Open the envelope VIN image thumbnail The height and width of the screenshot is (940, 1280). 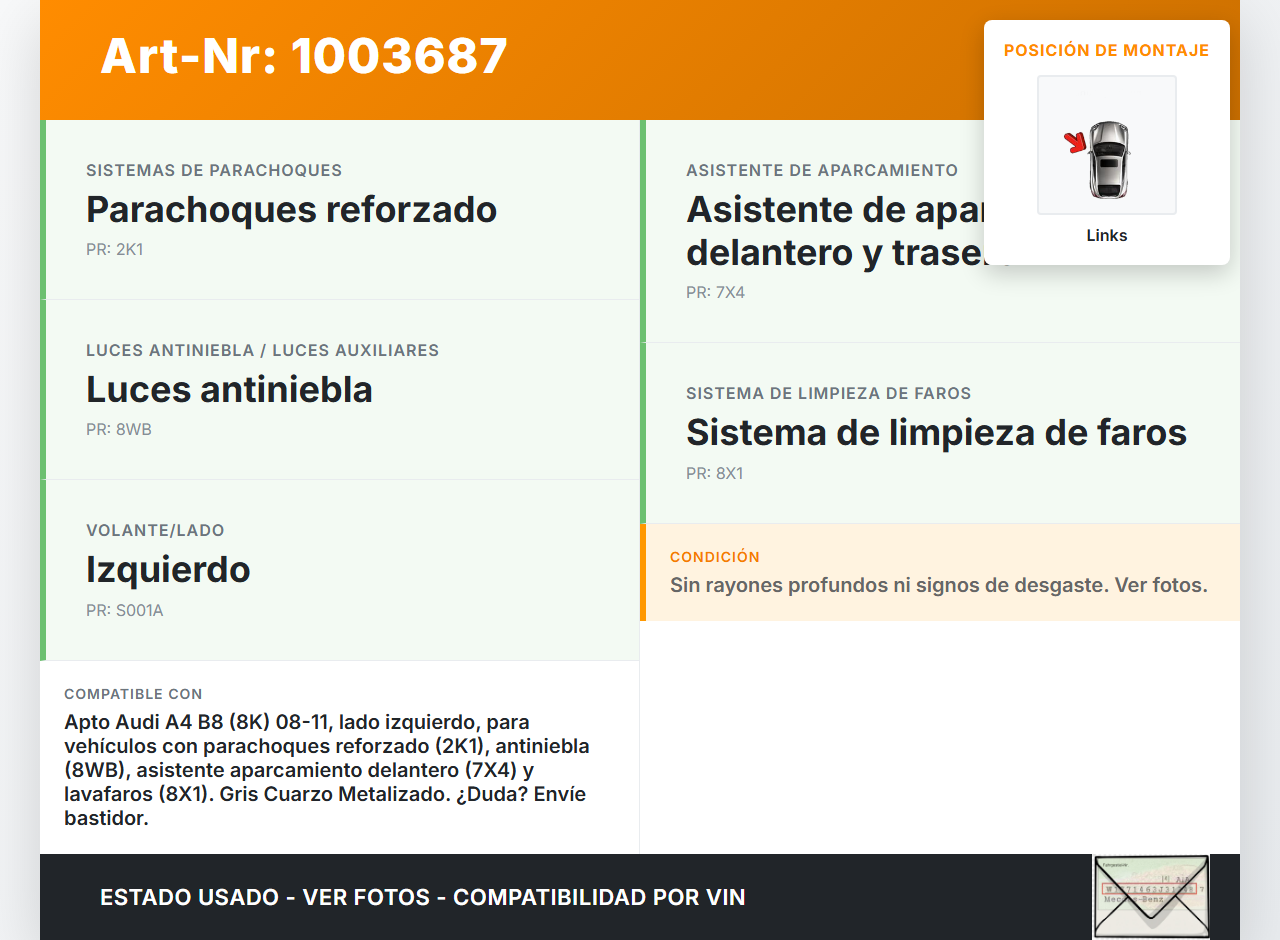(x=1151, y=897)
